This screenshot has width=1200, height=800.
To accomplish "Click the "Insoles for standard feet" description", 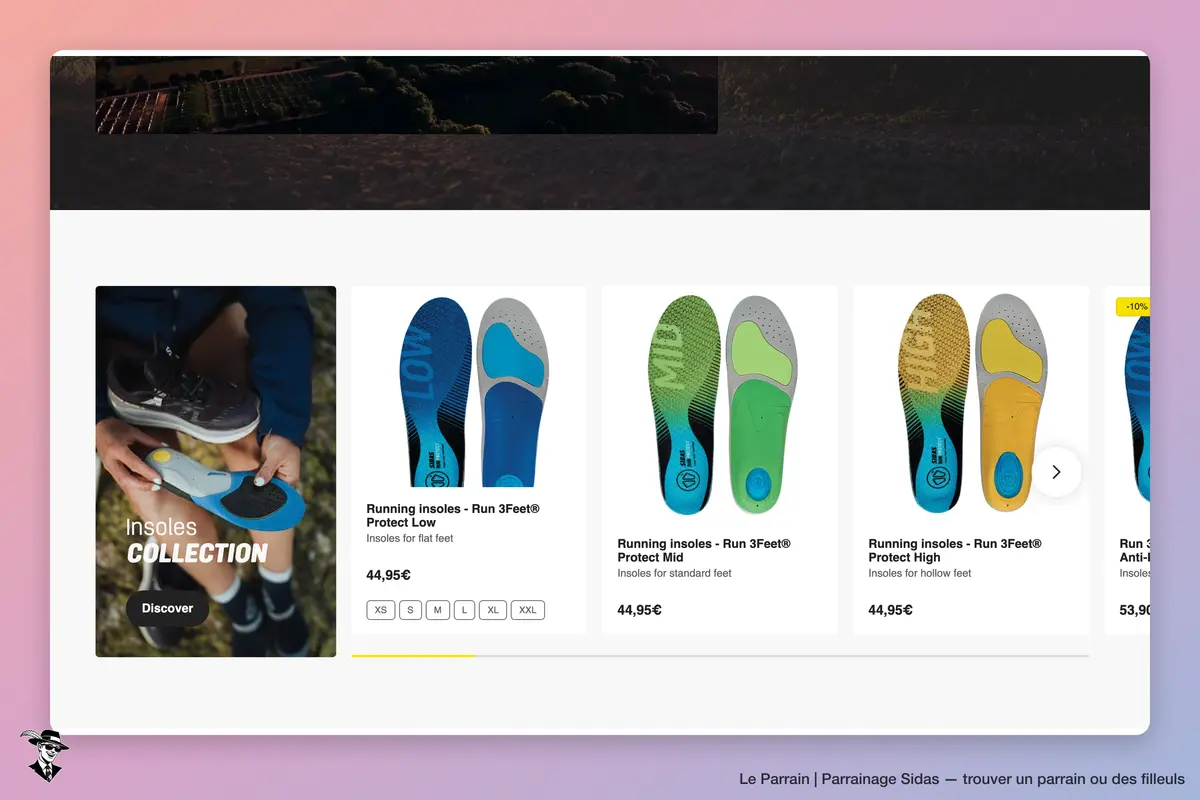I will coord(675,574).
